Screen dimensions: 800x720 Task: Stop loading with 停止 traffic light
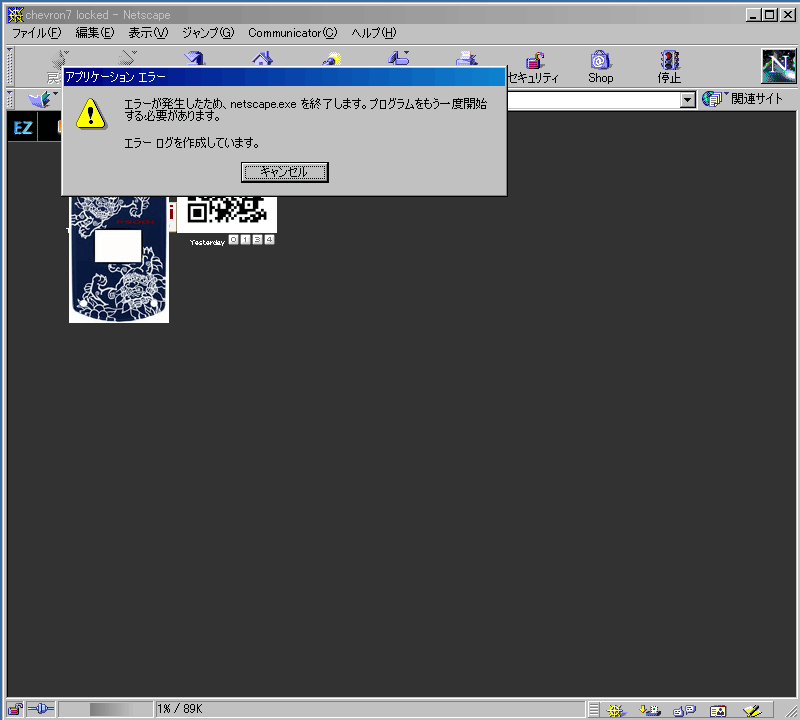pos(669,67)
